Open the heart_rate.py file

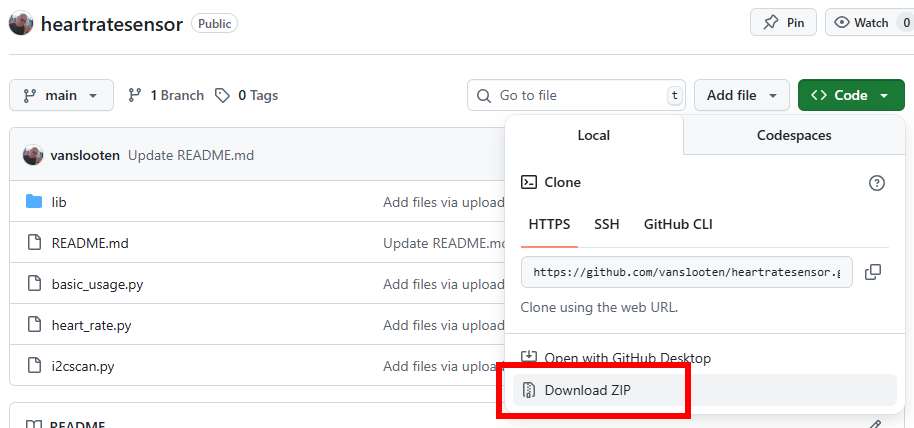(x=92, y=325)
